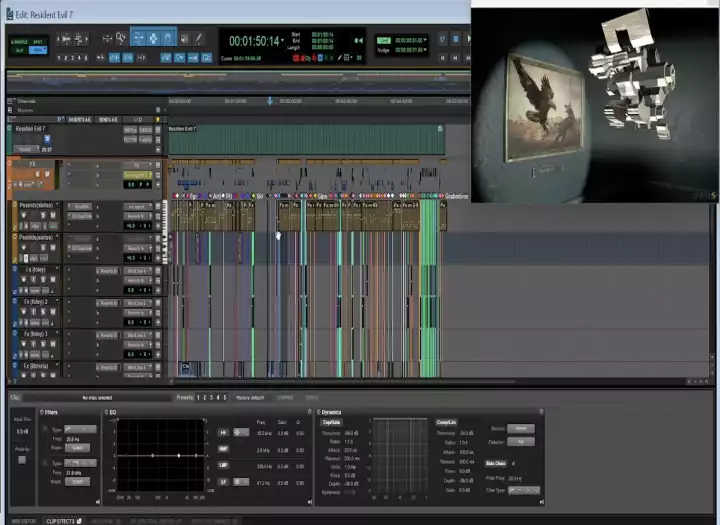Image resolution: width=720 pixels, height=525 pixels.
Task: Solo the FX folder track
Action: point(38,174)
